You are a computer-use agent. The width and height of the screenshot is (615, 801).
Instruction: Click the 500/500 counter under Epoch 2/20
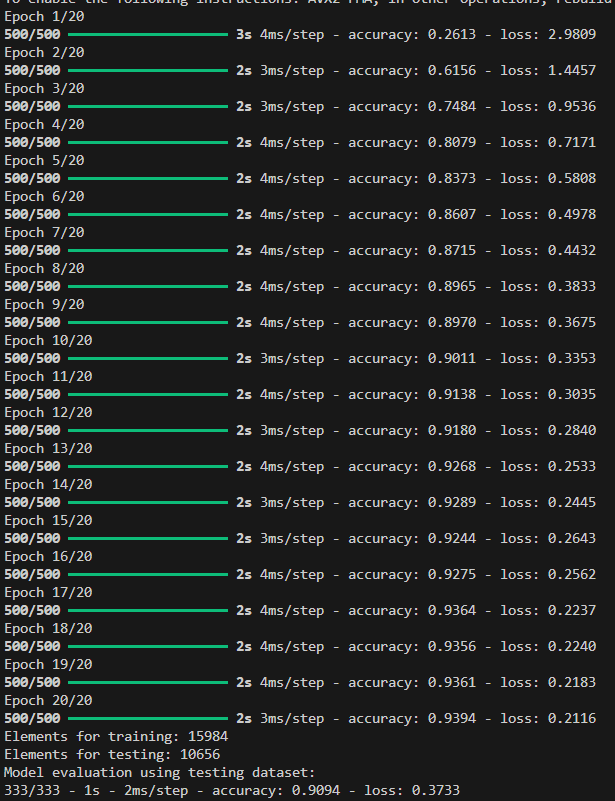click(32, 70)
